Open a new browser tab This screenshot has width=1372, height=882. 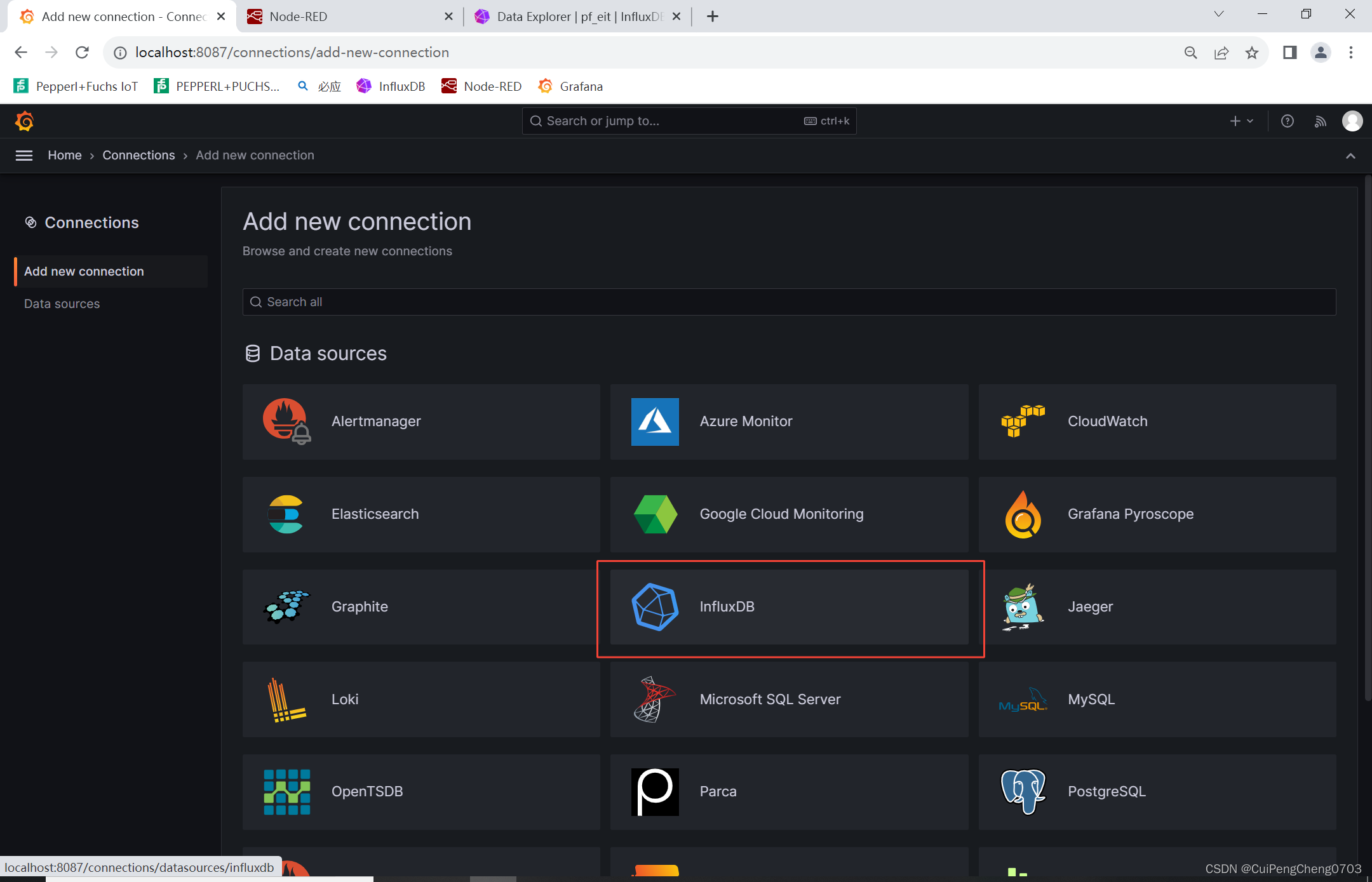click(x=713, y=17)
